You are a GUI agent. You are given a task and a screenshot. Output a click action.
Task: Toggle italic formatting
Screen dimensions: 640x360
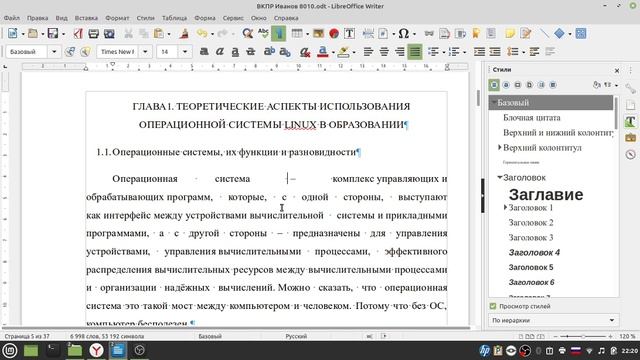220,52
